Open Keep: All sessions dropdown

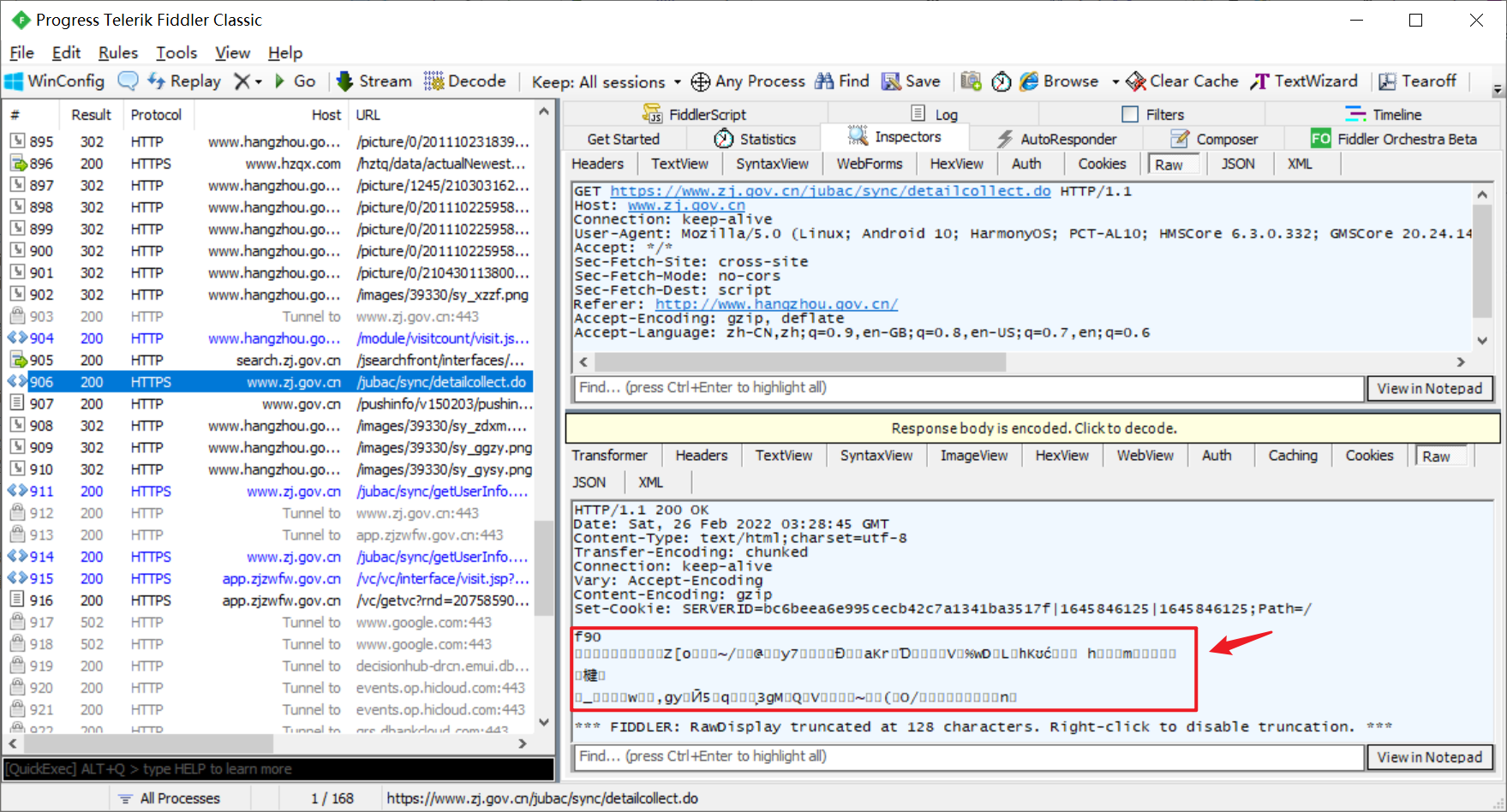click(606, 82)
